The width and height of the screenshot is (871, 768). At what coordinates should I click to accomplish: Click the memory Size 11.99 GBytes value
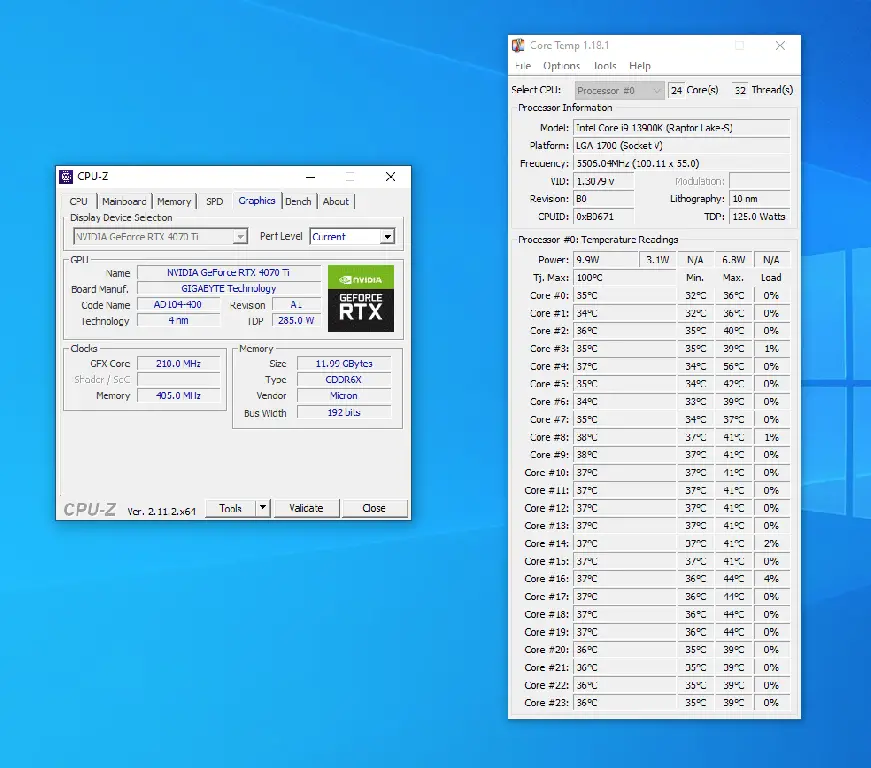[344, 364]
